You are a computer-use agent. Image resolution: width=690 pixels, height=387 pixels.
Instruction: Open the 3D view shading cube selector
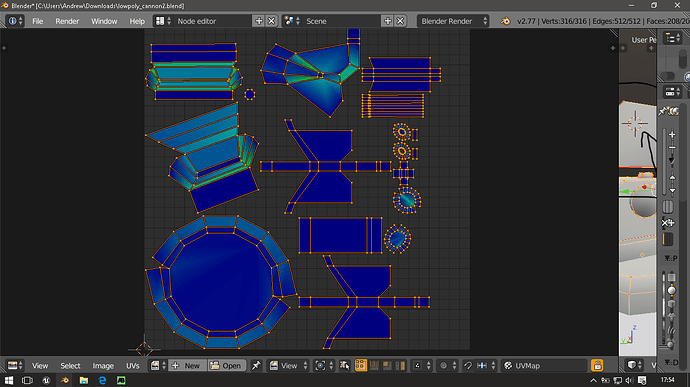tap(635, 365)
